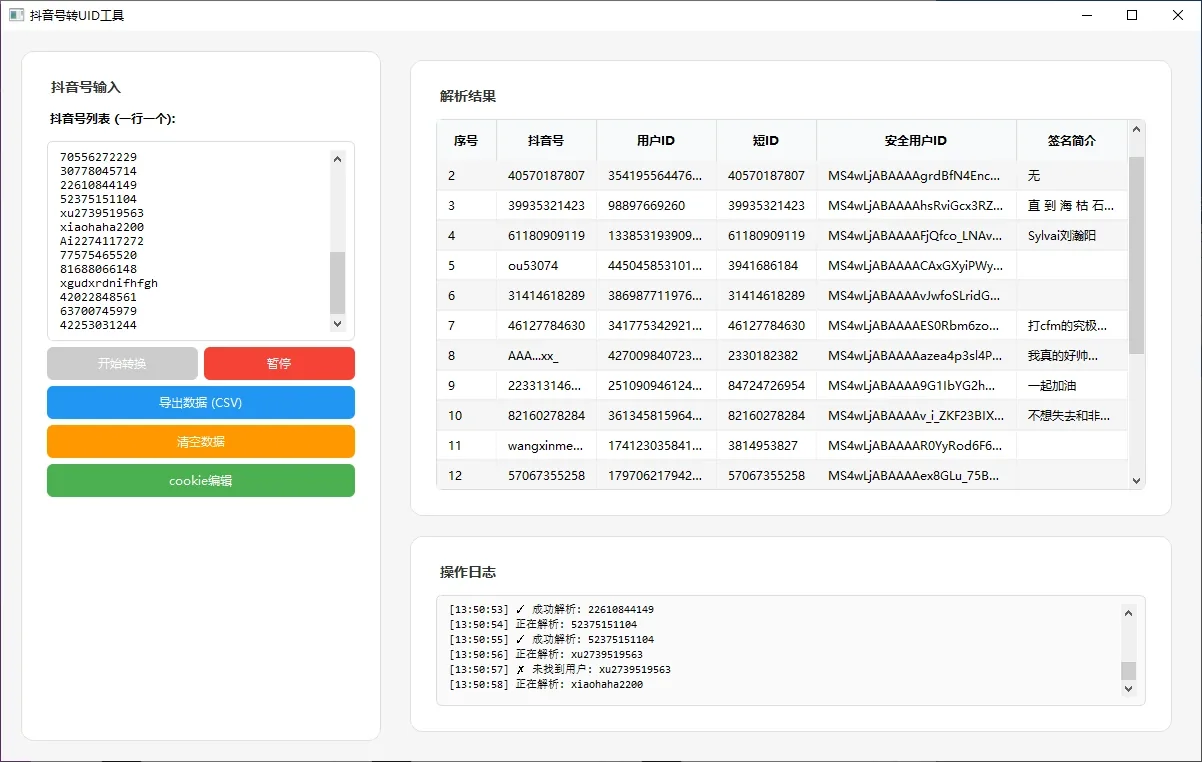Select log line 成功解析: 22610844149
Image resolution: width=1202 pixels, height=762 pixels.
(552, 609)
